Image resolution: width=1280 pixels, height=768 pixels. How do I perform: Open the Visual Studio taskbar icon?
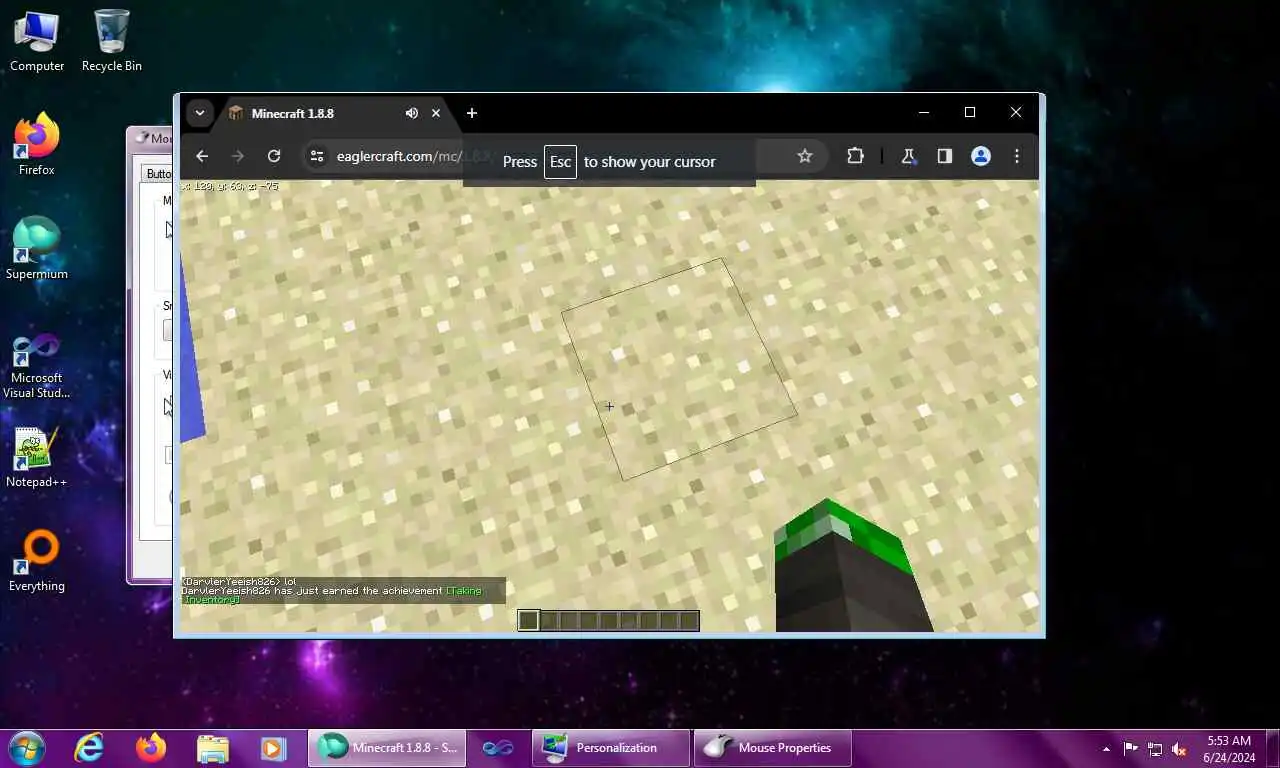point(497,748)
